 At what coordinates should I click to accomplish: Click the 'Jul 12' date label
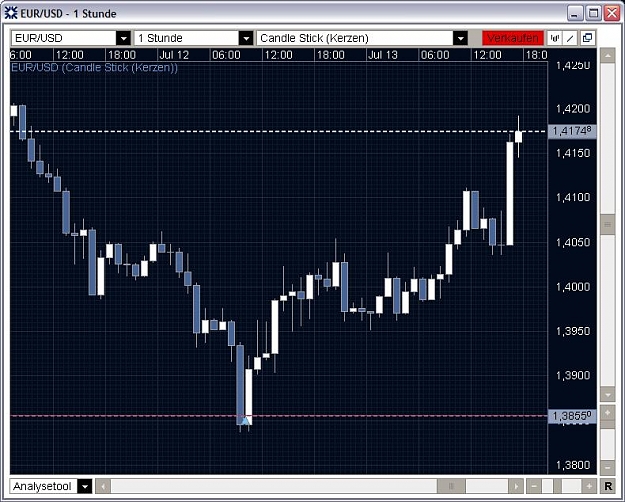point(174,55)
